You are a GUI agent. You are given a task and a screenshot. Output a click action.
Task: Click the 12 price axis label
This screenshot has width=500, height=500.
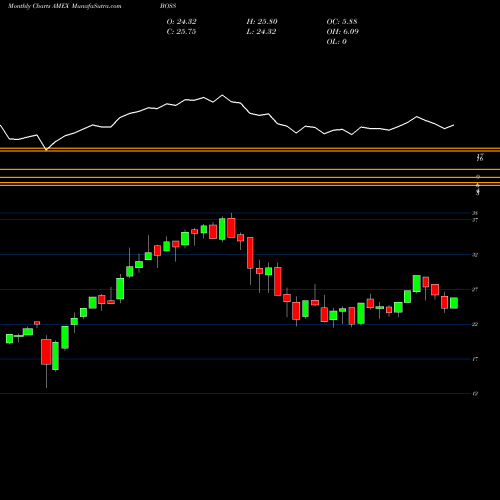click(475, 394)
